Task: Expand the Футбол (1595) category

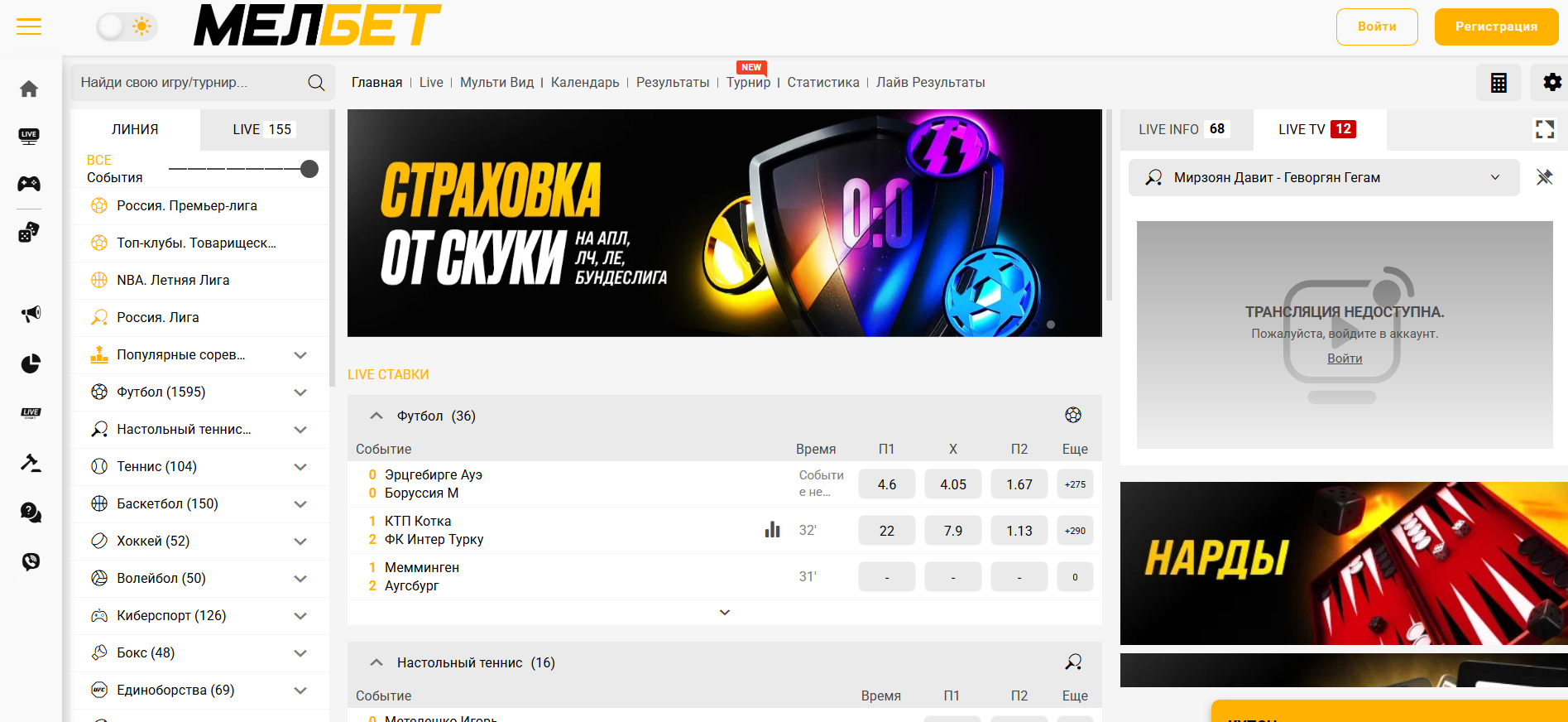Action: [x=300, y=392]
